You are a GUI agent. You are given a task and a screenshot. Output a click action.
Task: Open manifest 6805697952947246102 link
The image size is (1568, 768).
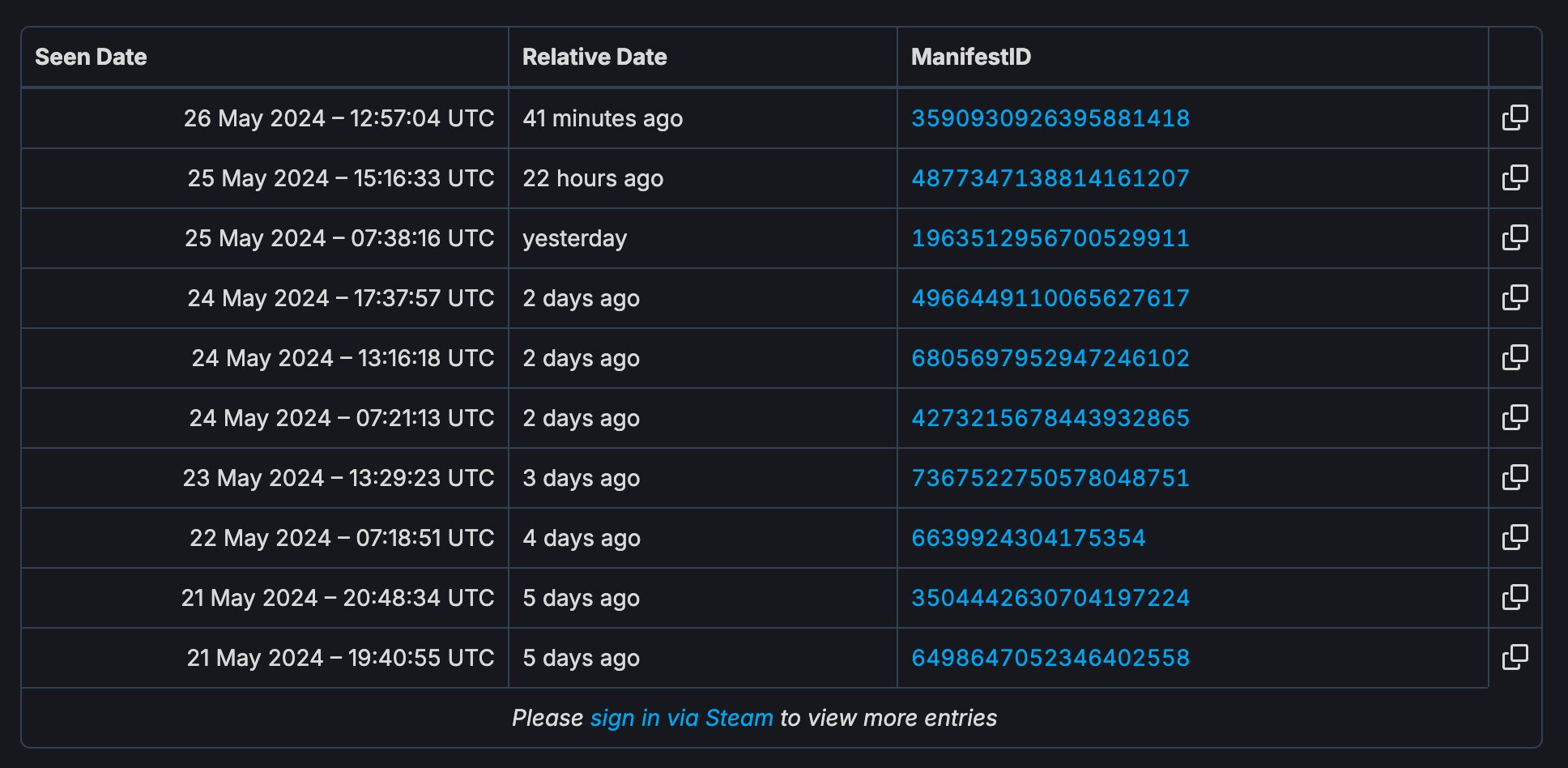pos(1050,358)
